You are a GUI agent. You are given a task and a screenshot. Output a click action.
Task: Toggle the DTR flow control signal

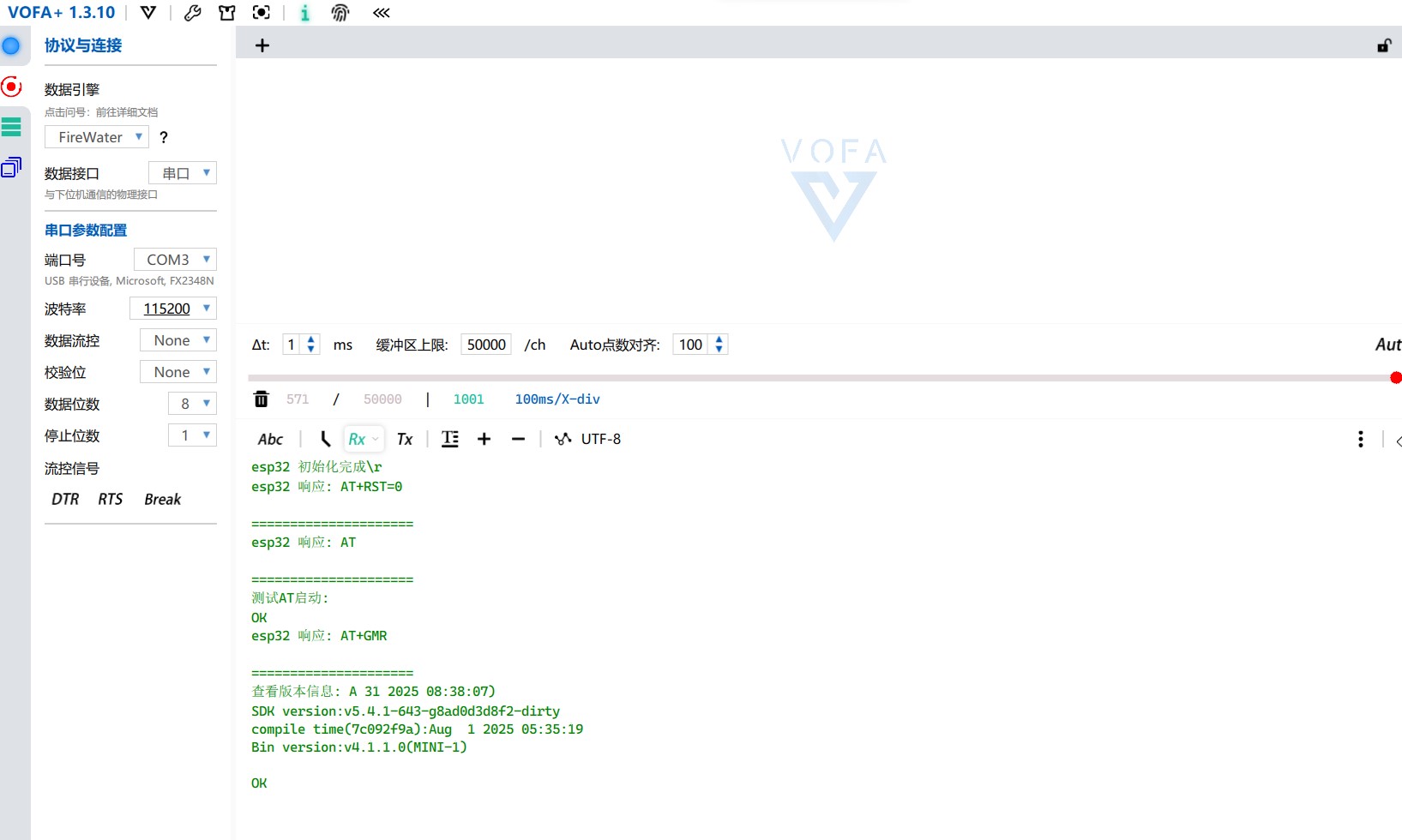[65, 499]
